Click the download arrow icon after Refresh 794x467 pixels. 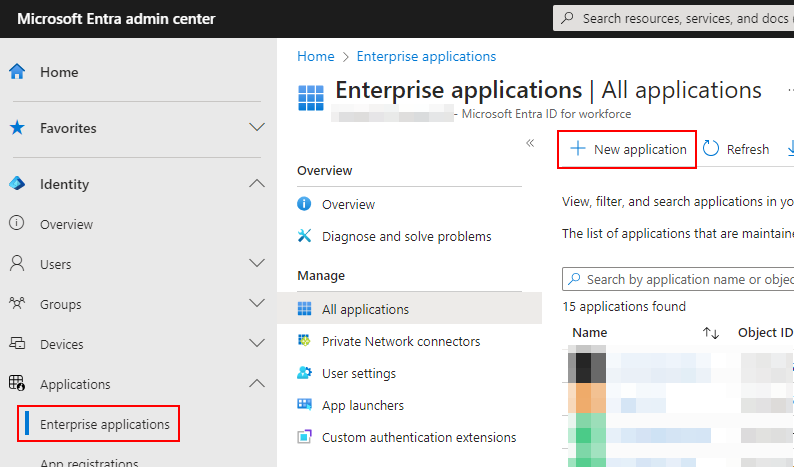[790, 148]
